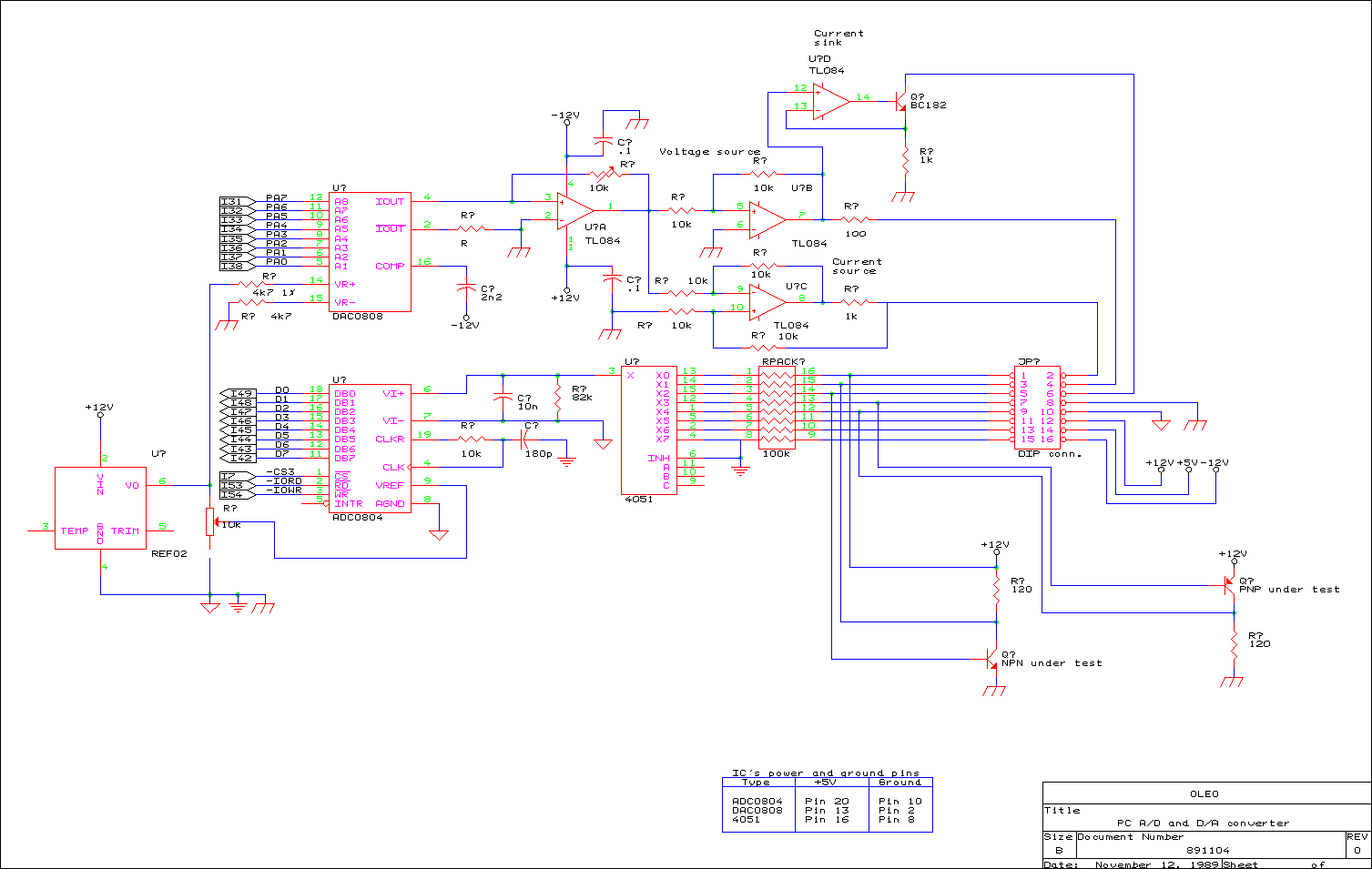Click the I31 PA7 port connector
This screenshot has height=869, width=1372.
(x=238, y=201)
